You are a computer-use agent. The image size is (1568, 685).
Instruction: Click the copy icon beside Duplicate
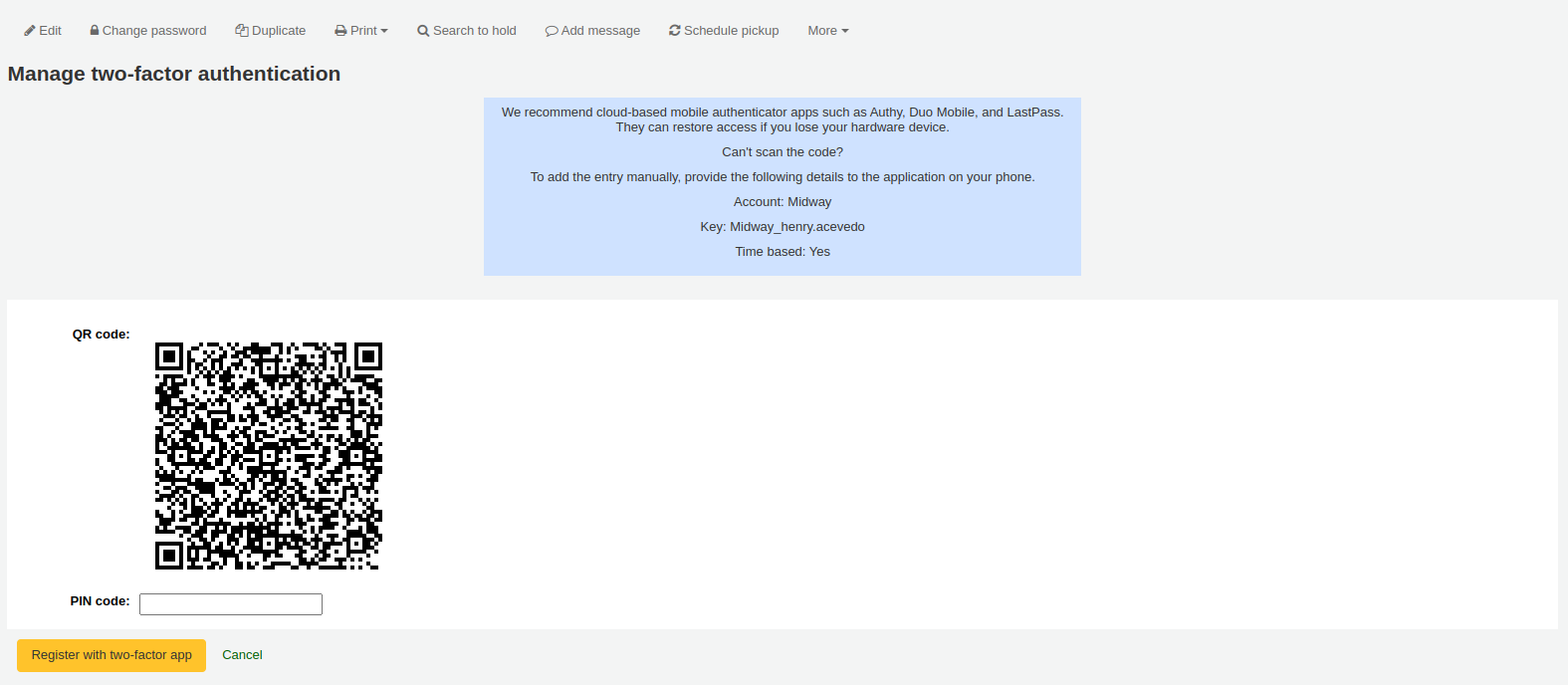pos(242,31)
